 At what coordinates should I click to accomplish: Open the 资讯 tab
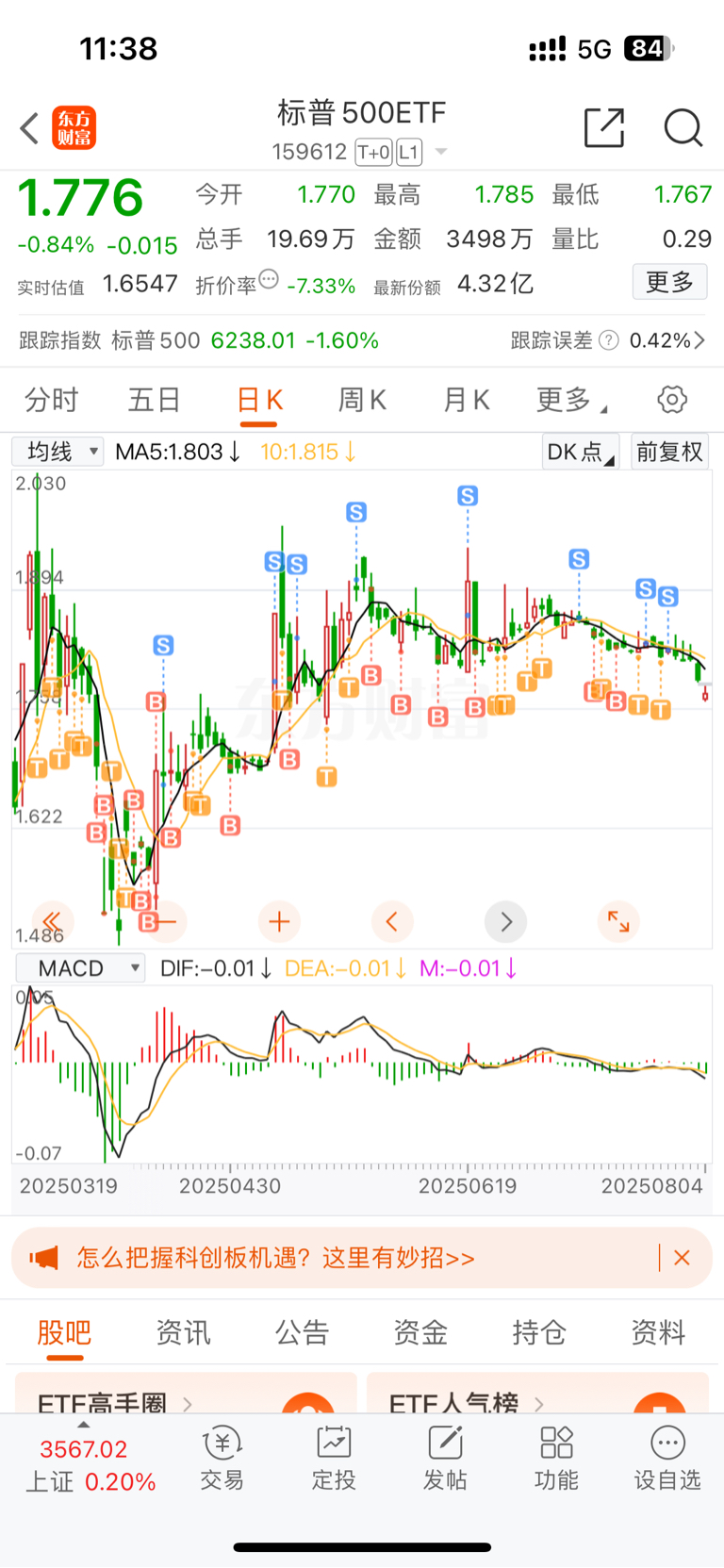[183, 1332]
